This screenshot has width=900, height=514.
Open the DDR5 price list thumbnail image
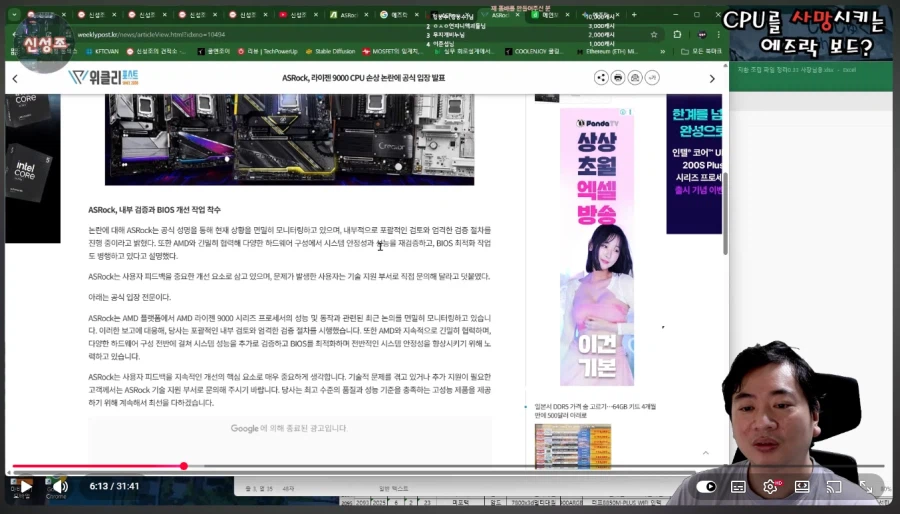pos(572,446)
